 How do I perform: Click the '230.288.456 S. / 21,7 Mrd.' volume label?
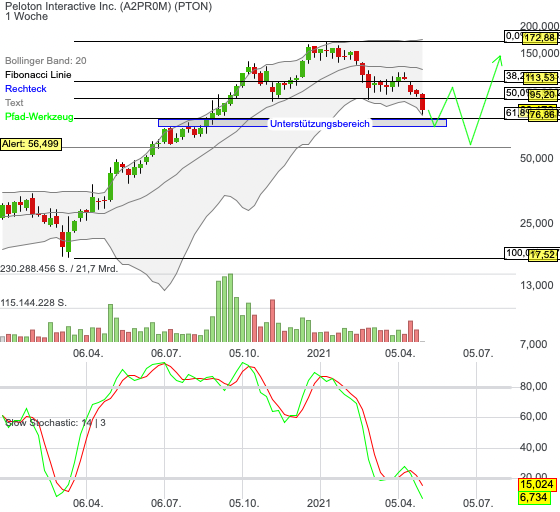click(x=59, y=268)
